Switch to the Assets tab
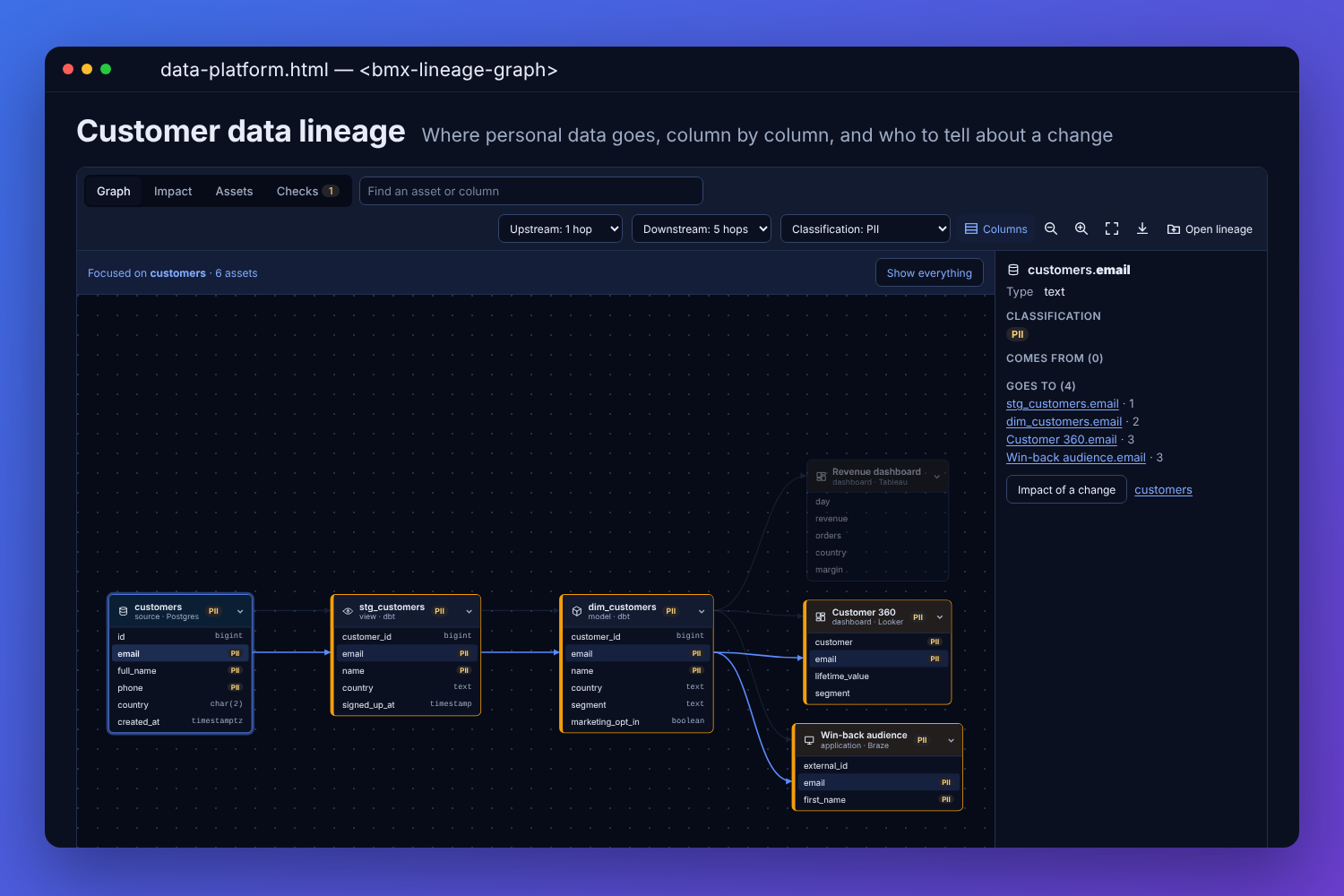The image size is (1344, 896). (234, 191)
